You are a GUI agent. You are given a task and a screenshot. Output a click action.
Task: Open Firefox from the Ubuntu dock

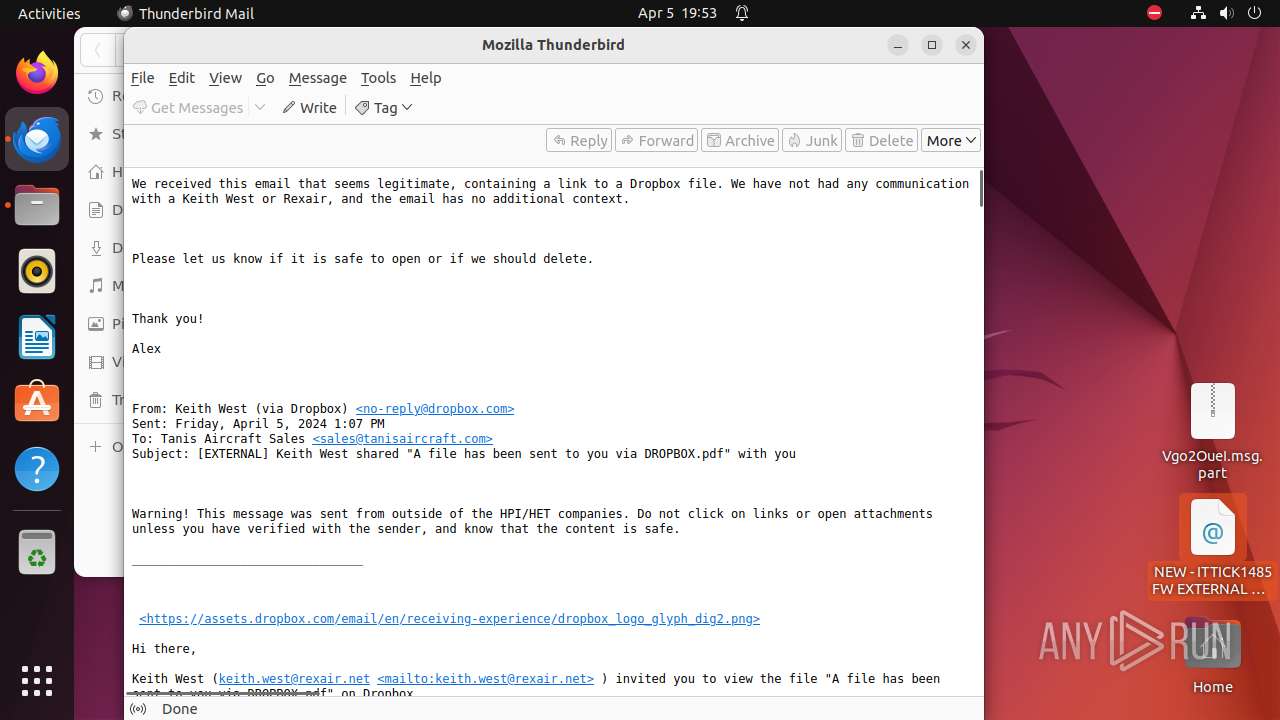(37, 73)
